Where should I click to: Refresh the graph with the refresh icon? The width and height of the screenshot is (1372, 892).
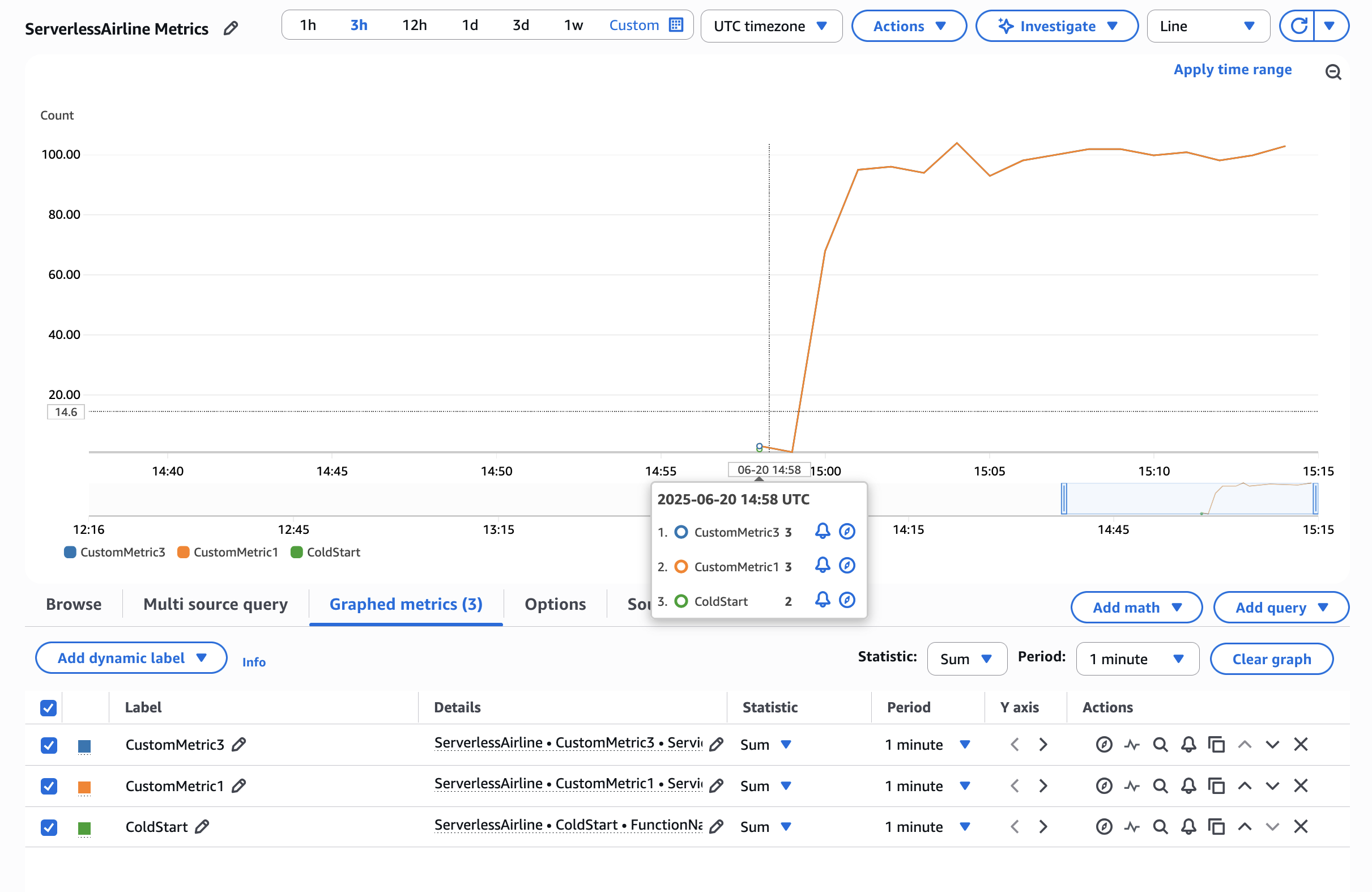tap(1299, 26)
